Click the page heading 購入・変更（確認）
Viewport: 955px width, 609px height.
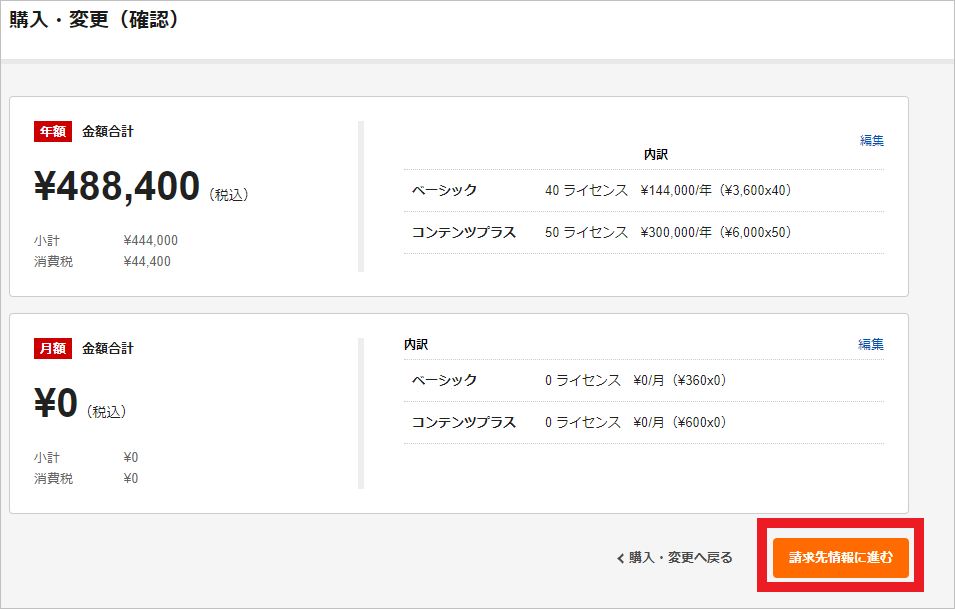(x=95, y=19)
